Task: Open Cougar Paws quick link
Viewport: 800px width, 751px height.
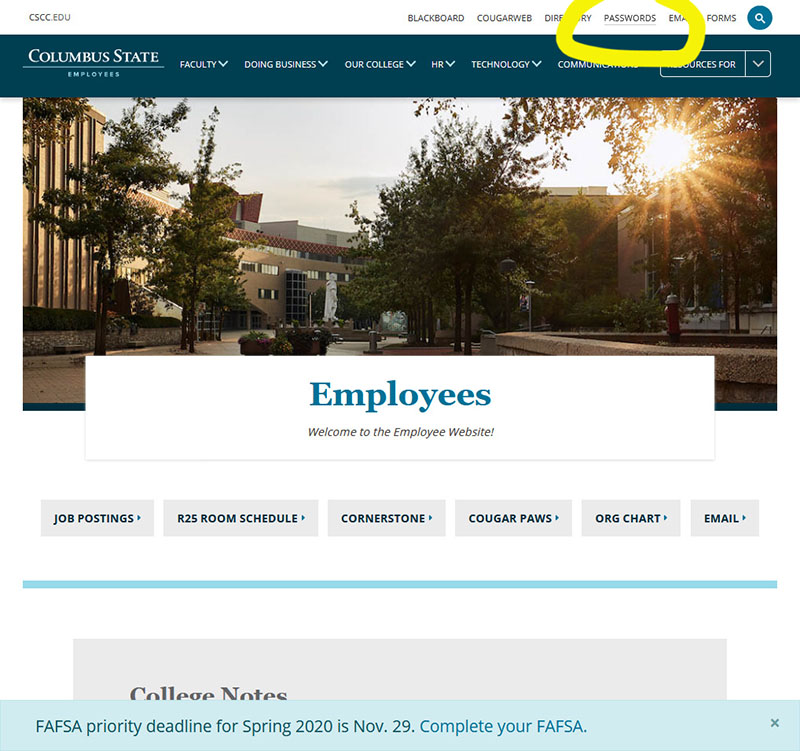Action: tap(513, 518)
